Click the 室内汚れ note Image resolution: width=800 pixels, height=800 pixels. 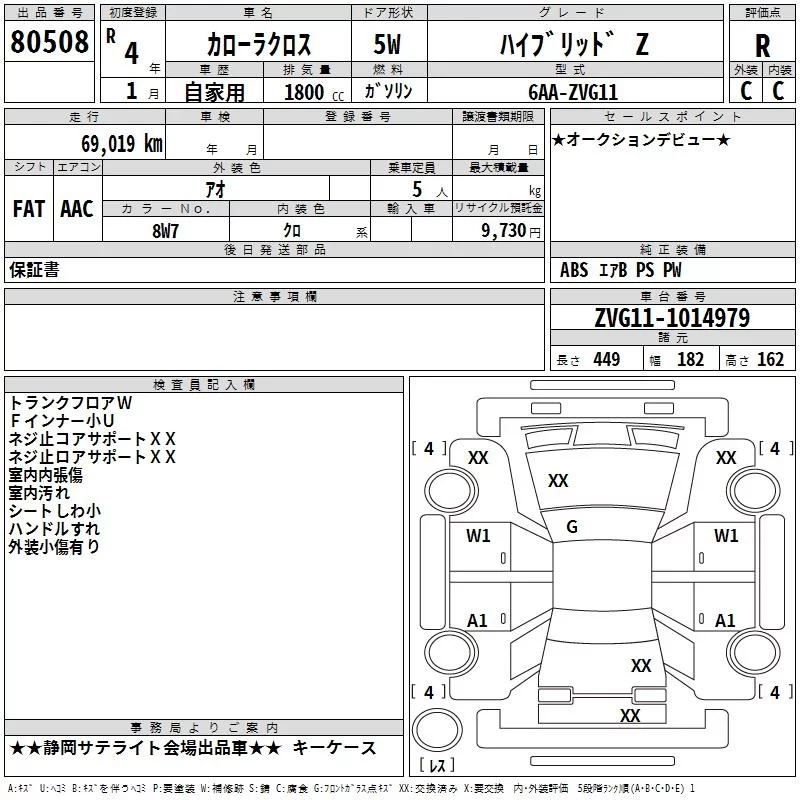(39, 493)
